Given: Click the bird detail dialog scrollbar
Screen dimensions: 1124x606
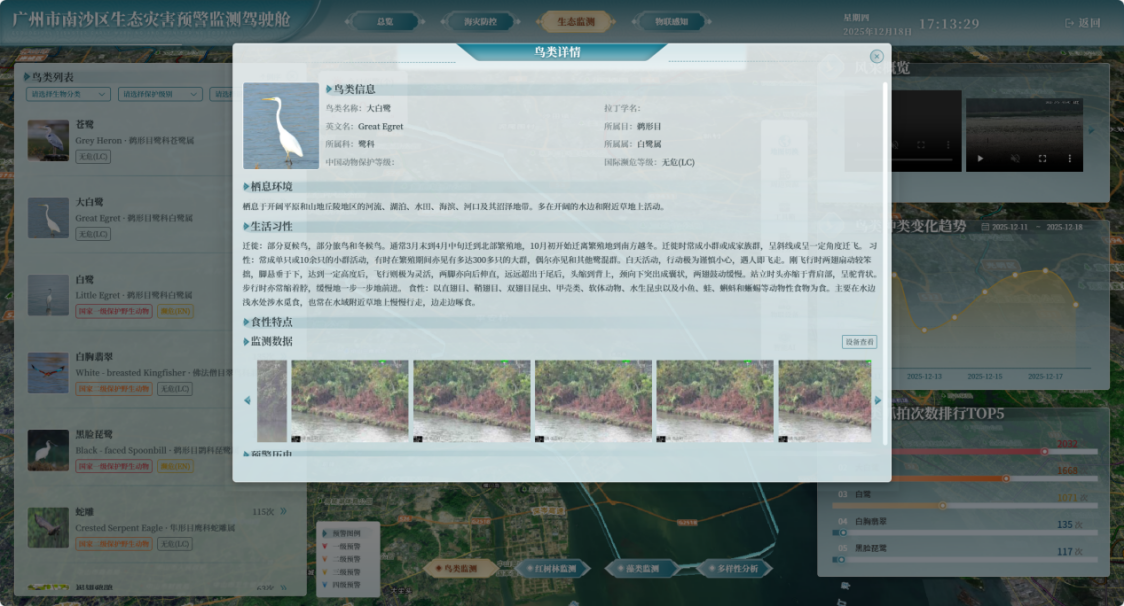Looking at the screenshot, I should [885, 262].
